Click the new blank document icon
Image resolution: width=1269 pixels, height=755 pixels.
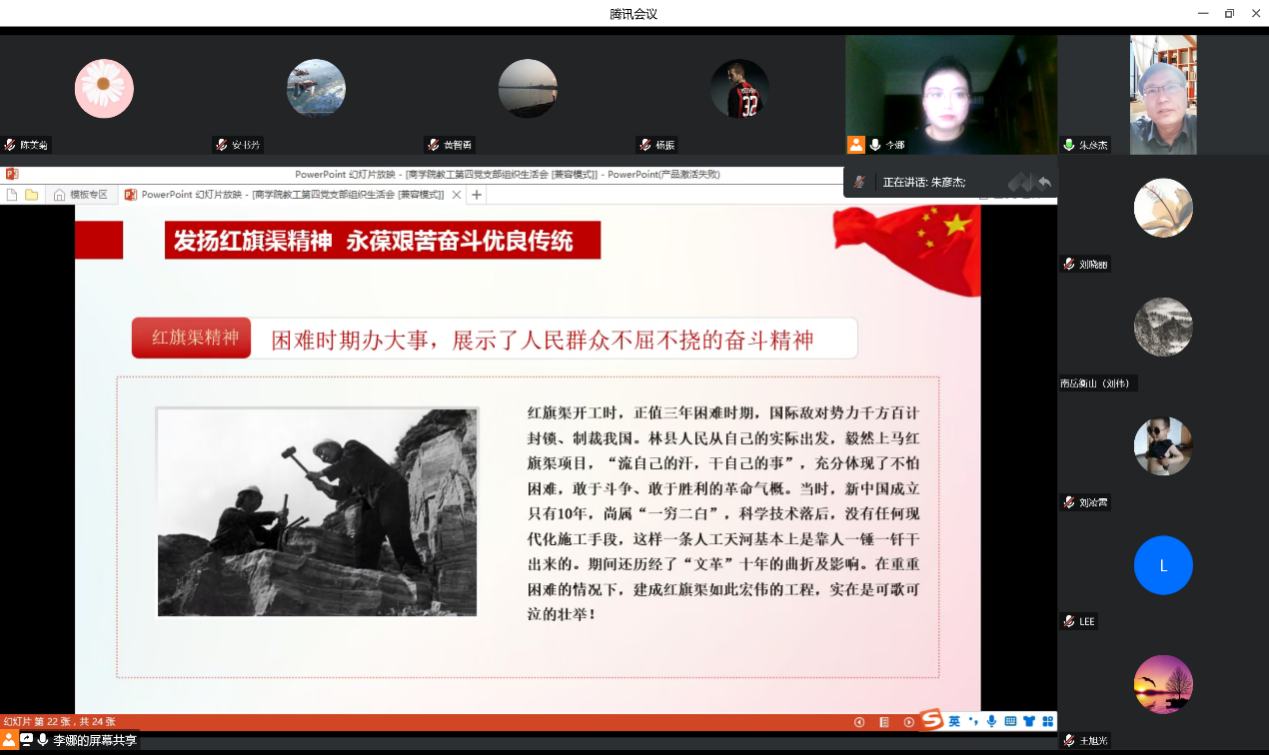(x=12, y=195)
